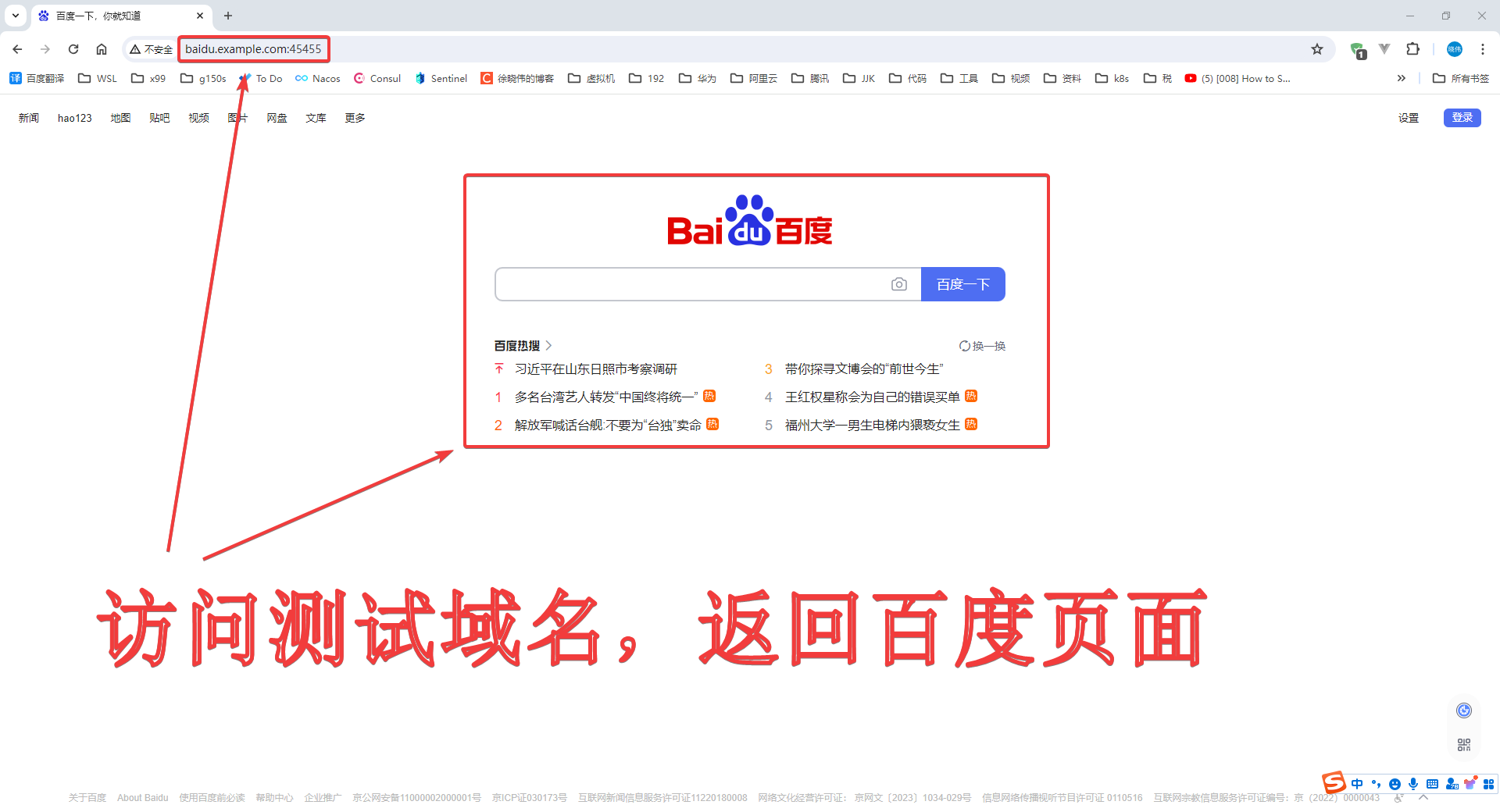Screen dimensions: 1500x812
Task: Show the not-secure site info
Action: tap(151, 49)
